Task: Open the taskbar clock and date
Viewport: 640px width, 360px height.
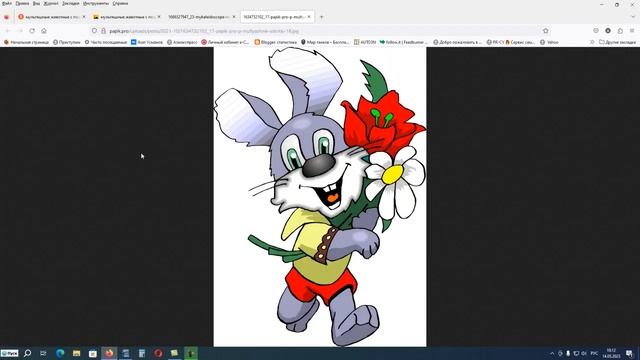Action: click(611, 353)
